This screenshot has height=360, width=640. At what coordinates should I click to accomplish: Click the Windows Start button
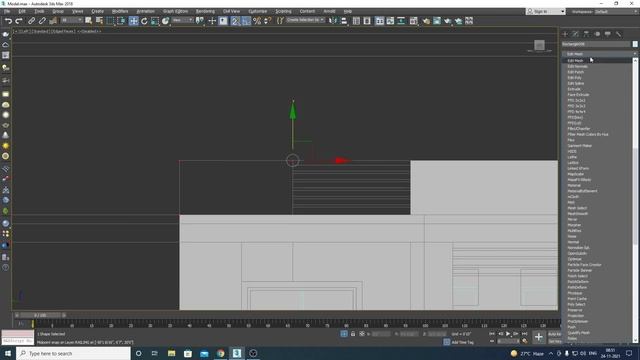coord(7,353)
